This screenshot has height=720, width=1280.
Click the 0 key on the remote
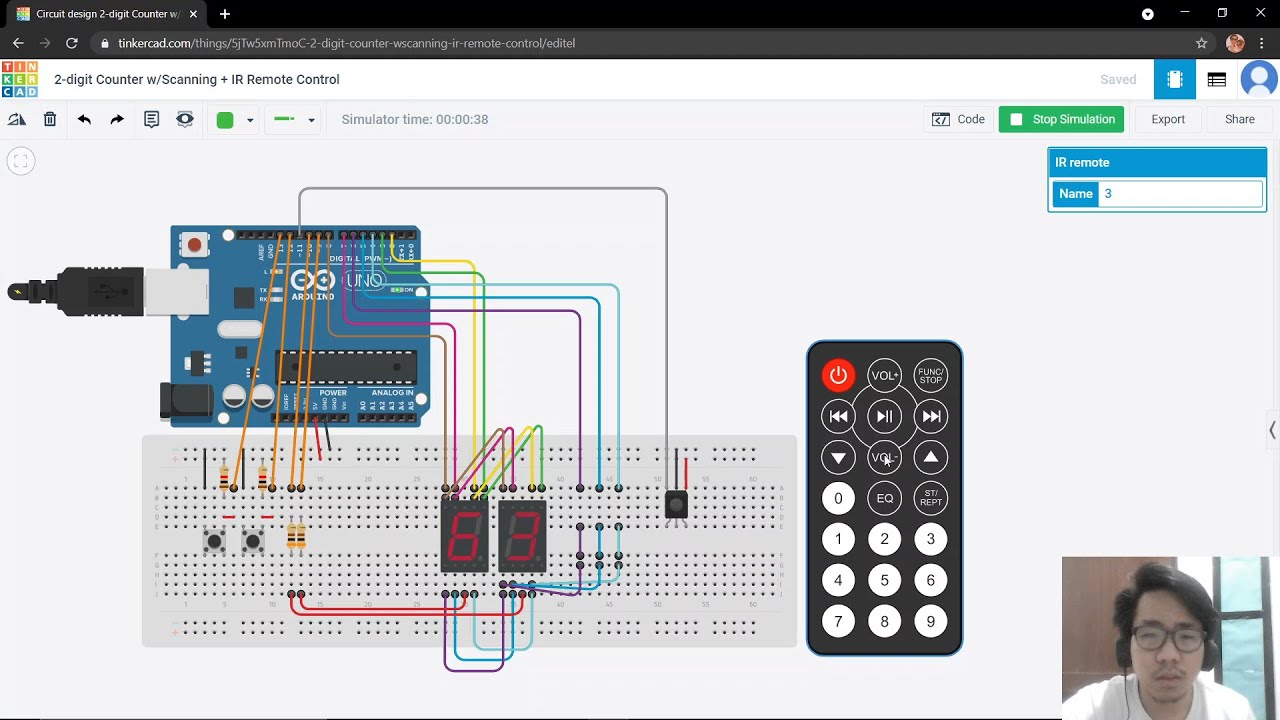point(838,499)
